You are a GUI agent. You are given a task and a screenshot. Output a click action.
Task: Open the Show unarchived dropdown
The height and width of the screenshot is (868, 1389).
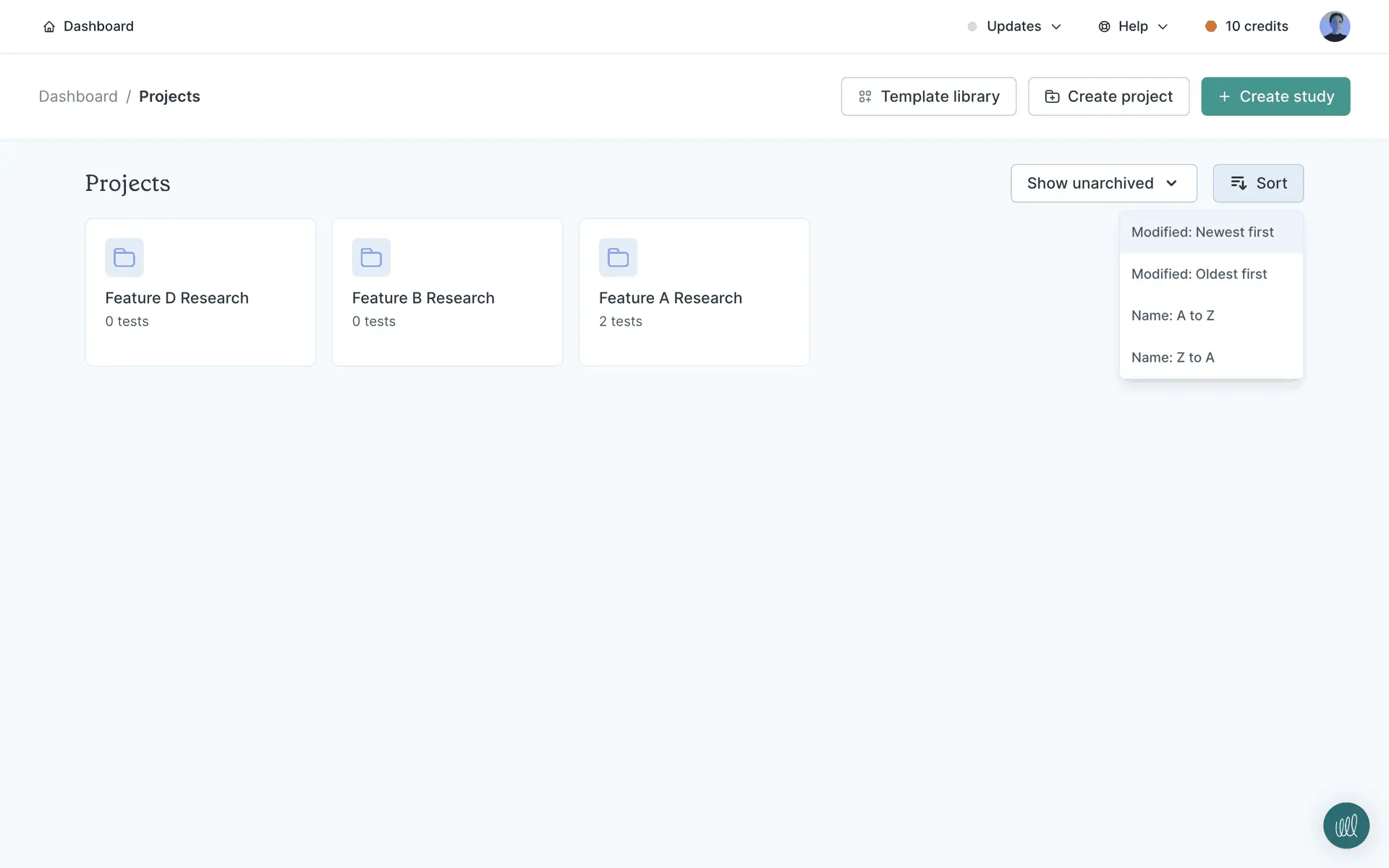(x=1103, y=183)
